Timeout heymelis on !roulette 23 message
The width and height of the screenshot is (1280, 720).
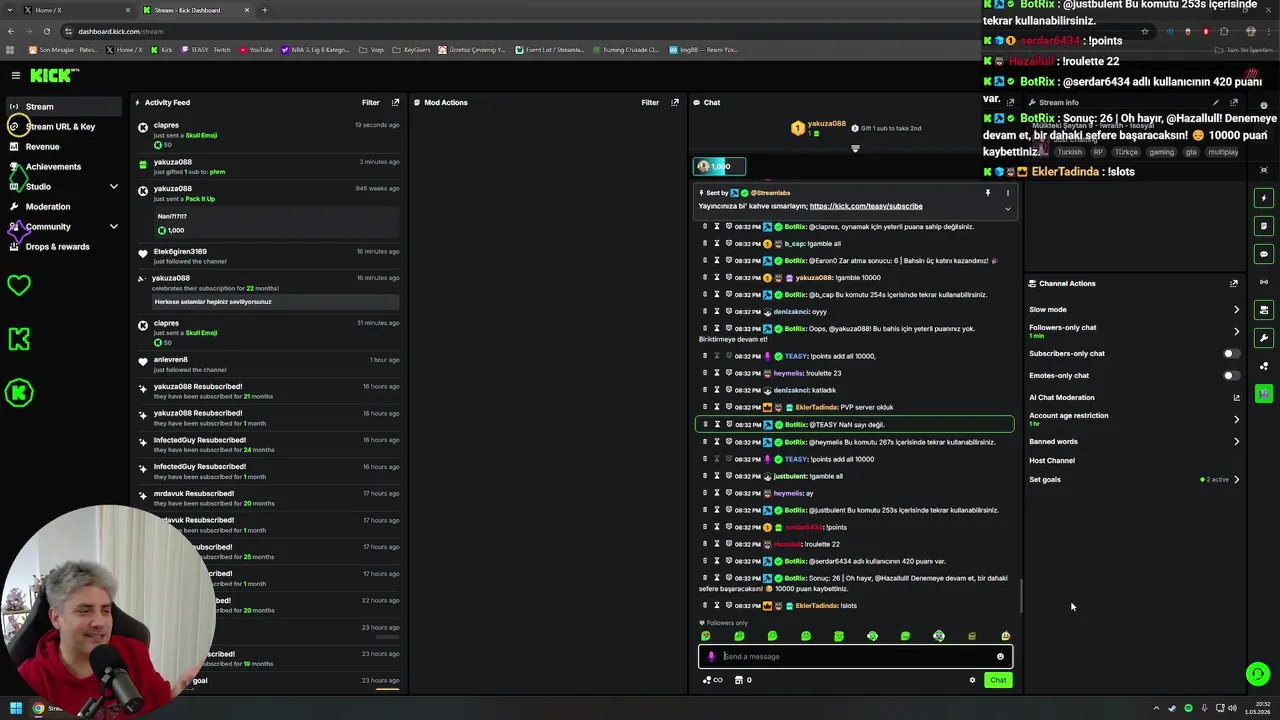(717, 373)
